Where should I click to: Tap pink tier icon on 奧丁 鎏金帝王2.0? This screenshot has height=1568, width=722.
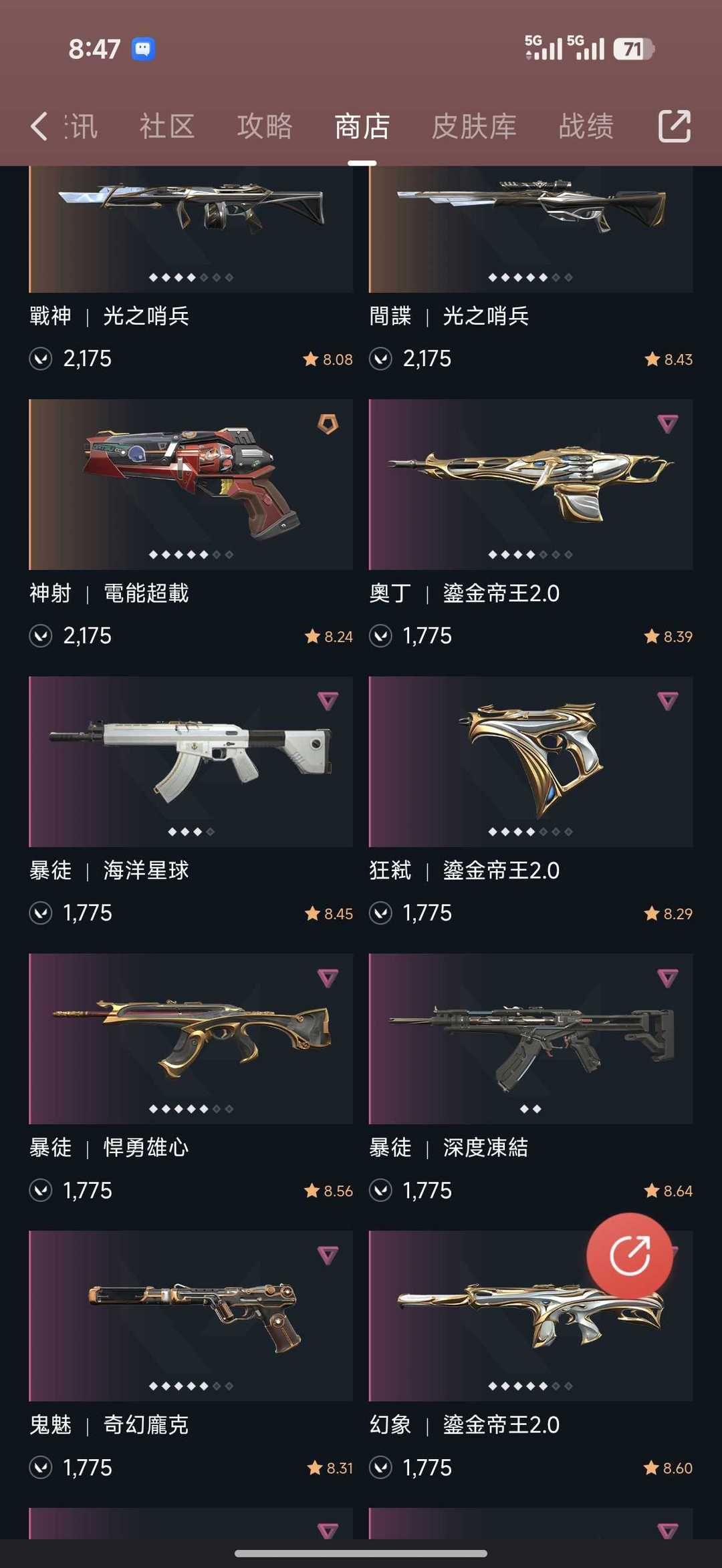[x=667, y=424]
